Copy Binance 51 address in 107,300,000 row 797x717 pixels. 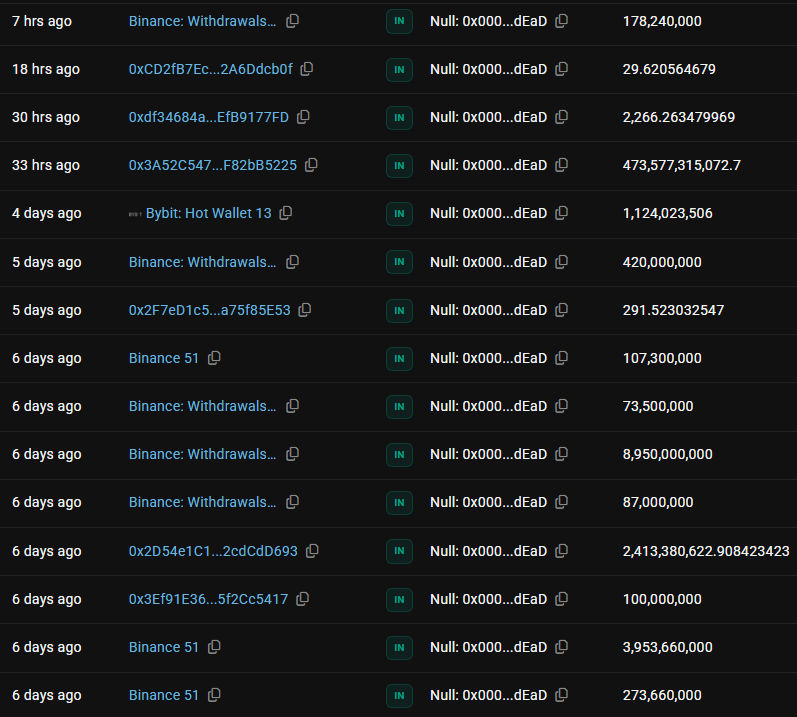(214, 358)
